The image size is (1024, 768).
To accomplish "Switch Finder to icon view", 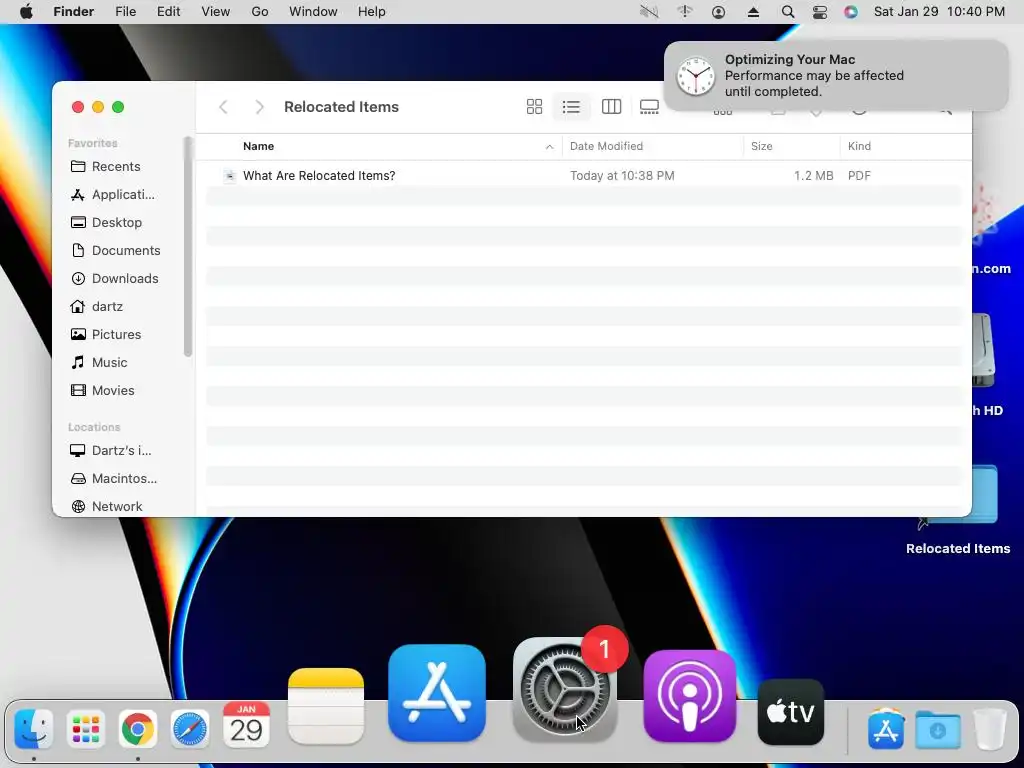I will point(534,106).
